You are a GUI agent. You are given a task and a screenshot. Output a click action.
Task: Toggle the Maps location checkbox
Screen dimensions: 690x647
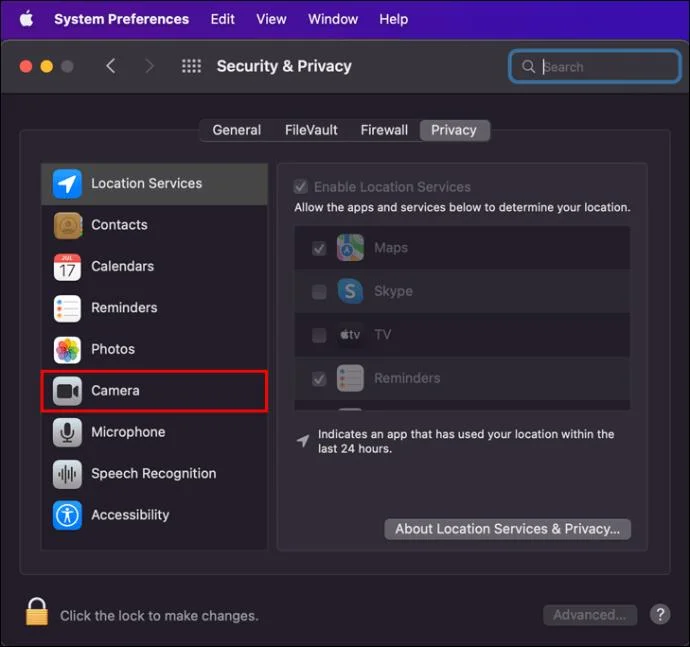click(x=319, y=248)
